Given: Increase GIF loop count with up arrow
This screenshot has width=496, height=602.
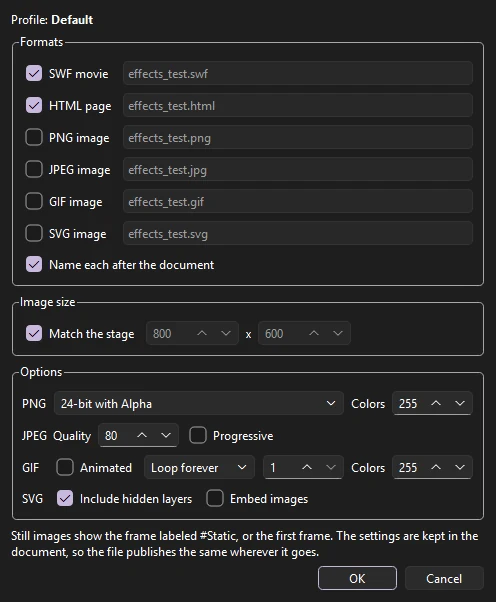Looking at the screenshot, I should coord(307,467).
